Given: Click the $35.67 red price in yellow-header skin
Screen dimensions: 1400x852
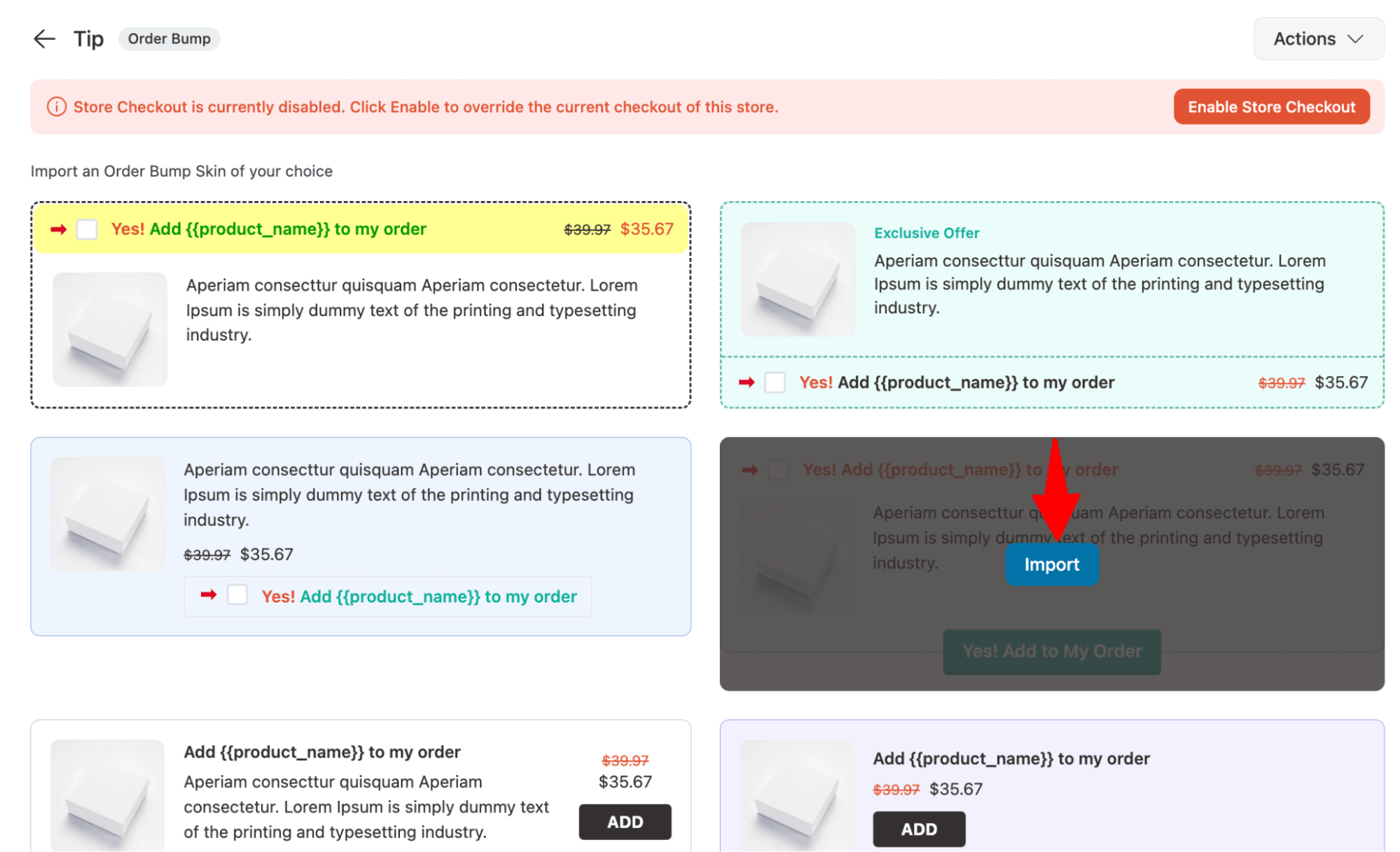Looking at the screenshot, I should 646,229.
